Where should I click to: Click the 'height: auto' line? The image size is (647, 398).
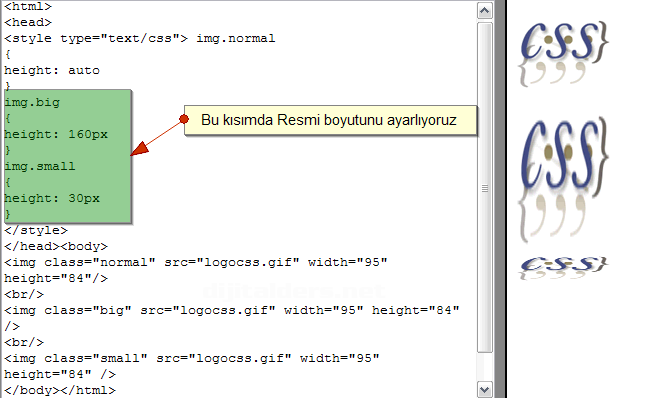[52, 71]
